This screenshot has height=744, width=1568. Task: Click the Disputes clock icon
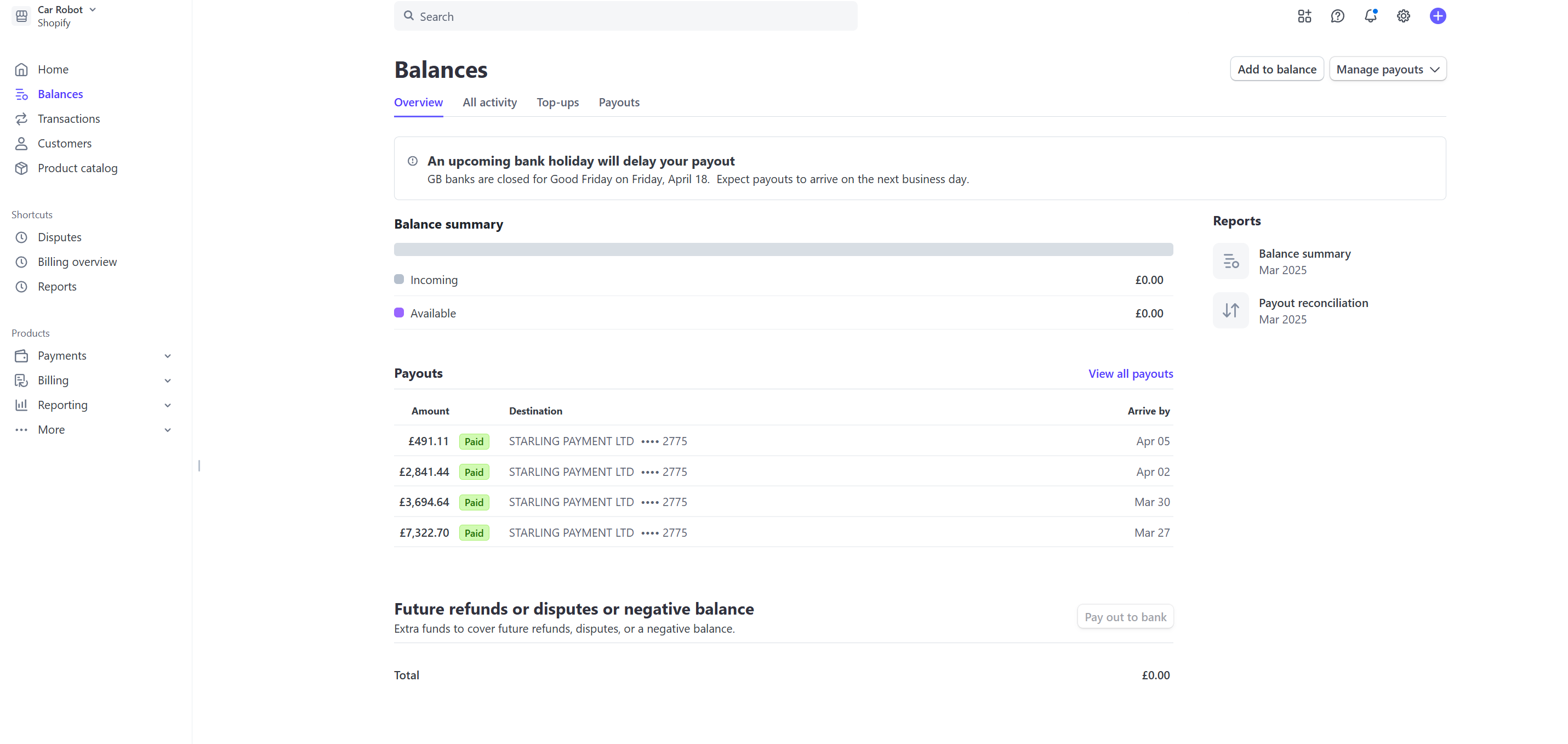[x=21, y=237]
